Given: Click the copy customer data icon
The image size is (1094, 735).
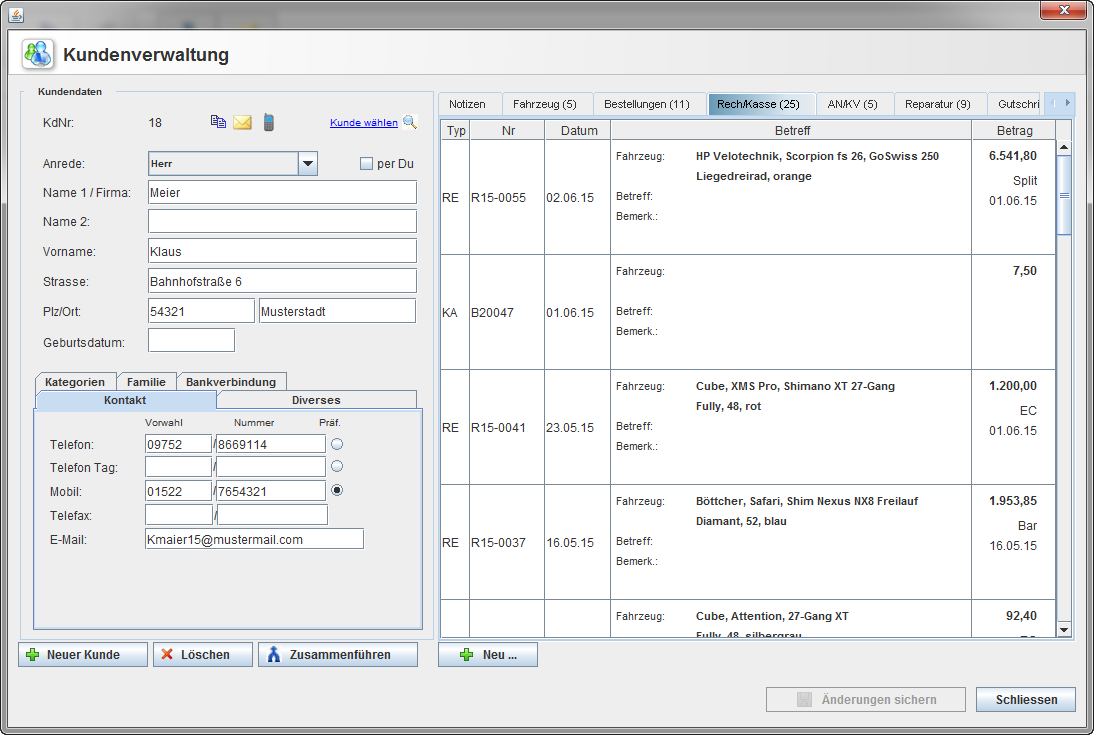Looking at the screenshot, I should click(218, 122).
